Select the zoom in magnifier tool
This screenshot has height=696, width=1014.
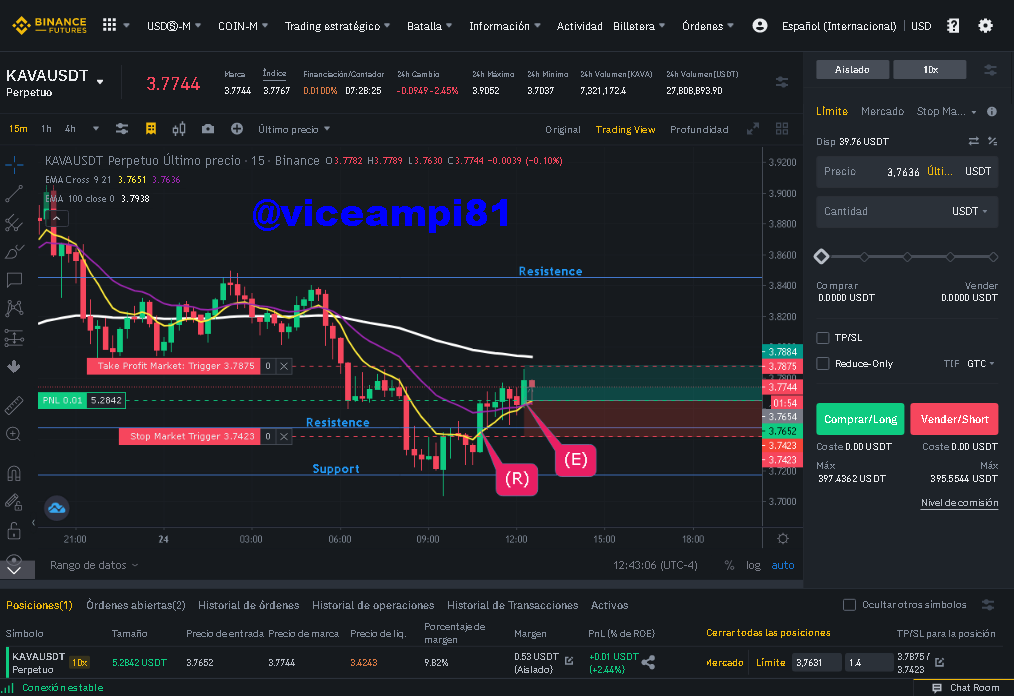14,434
